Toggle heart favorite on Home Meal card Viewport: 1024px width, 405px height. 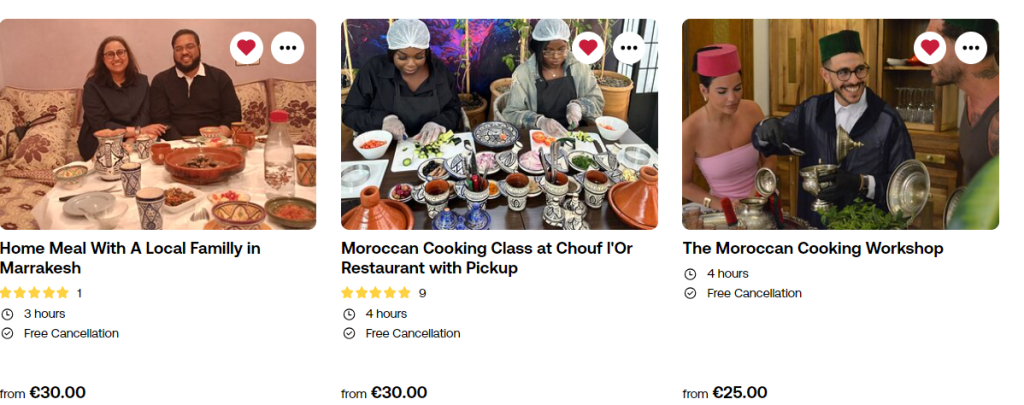point(247,47)
